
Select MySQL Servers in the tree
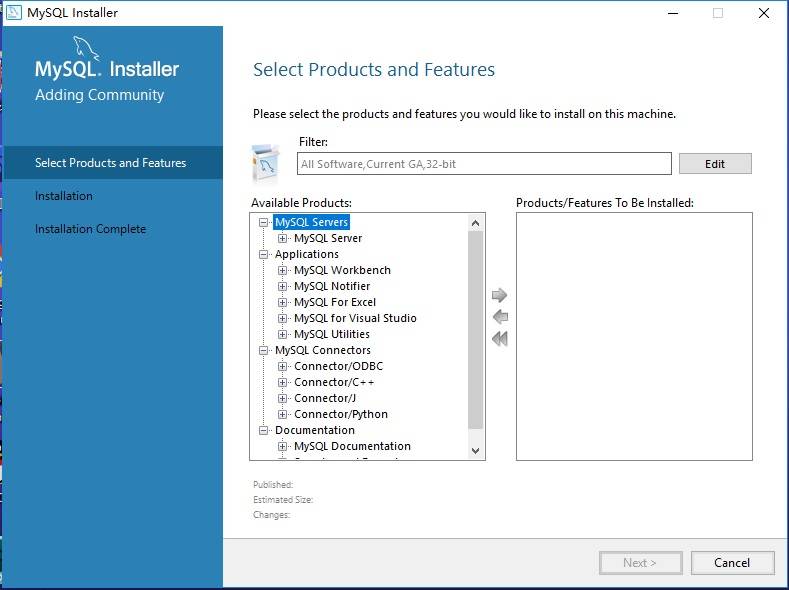pos(311,222)
